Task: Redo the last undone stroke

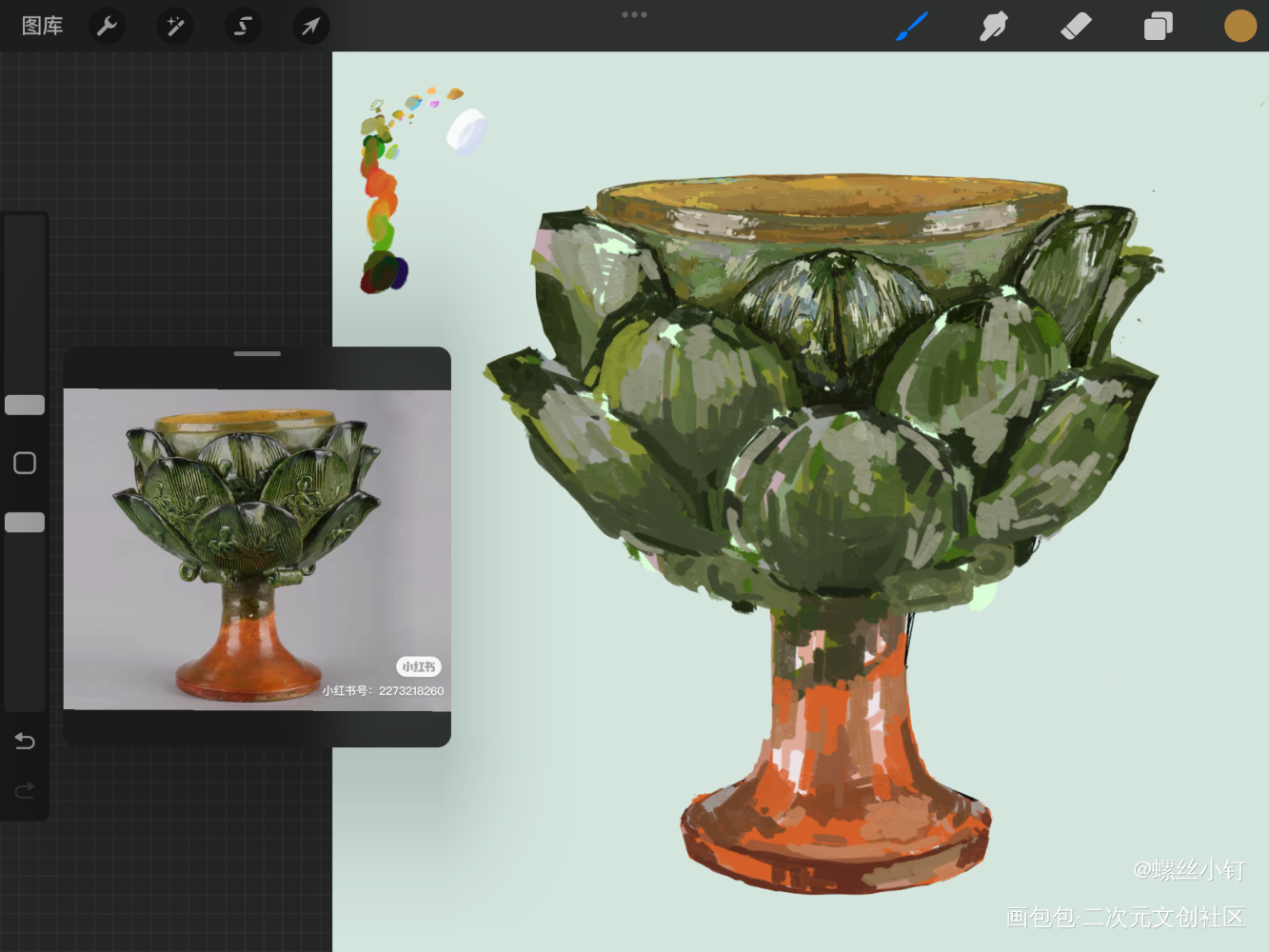Action: pyautogui.click(x=25, y=790)
